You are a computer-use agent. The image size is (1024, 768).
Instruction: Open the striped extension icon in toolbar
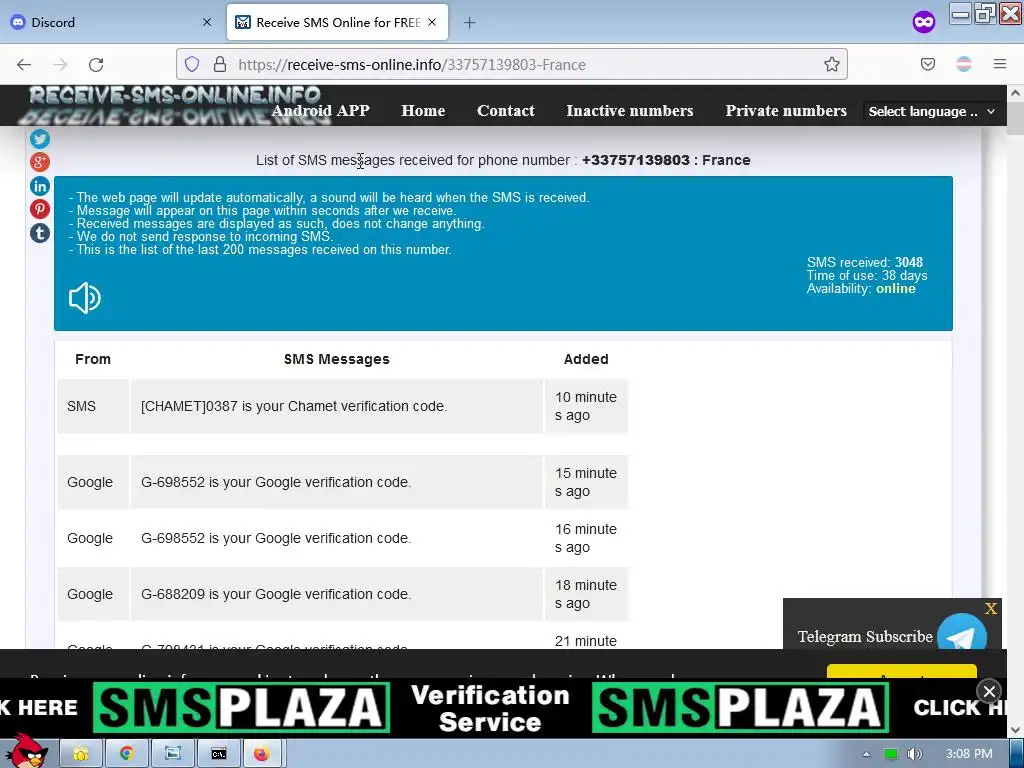click(964, 64)
